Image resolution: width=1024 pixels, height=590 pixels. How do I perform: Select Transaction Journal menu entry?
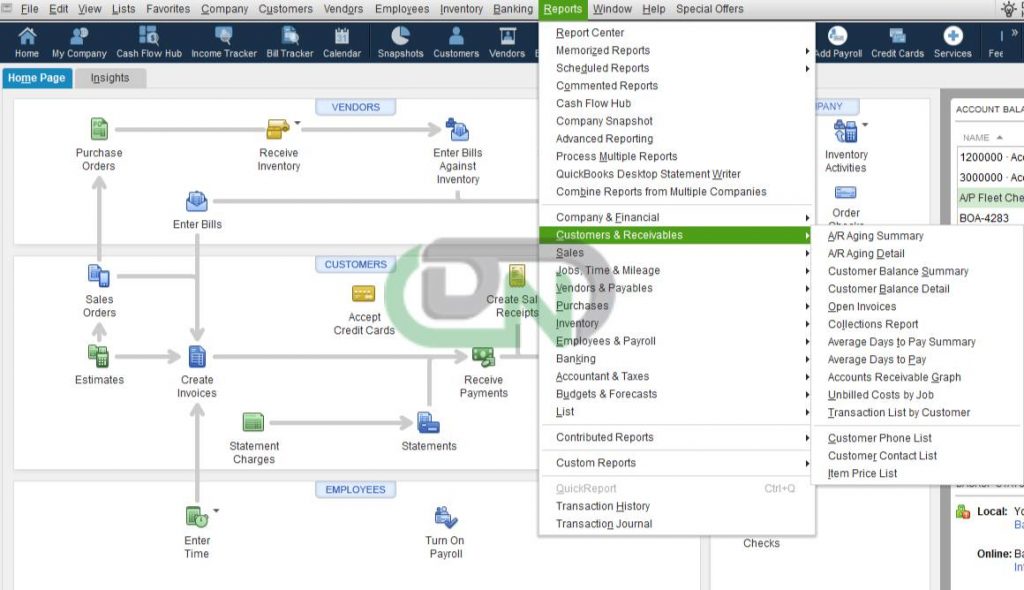(603, 523)
